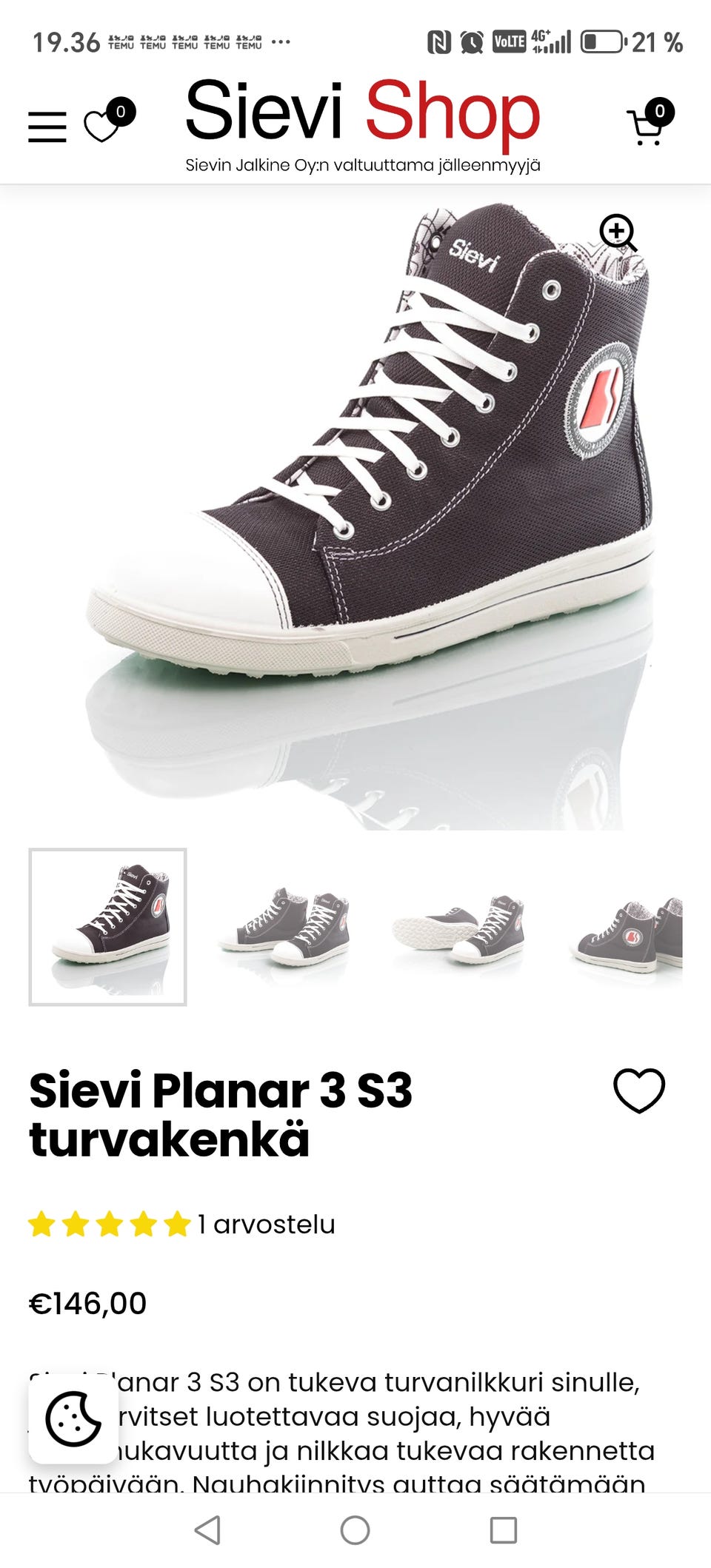Open the main product shoe image
The height and width of the screenshot is (1568, 711).
(355, 511)
